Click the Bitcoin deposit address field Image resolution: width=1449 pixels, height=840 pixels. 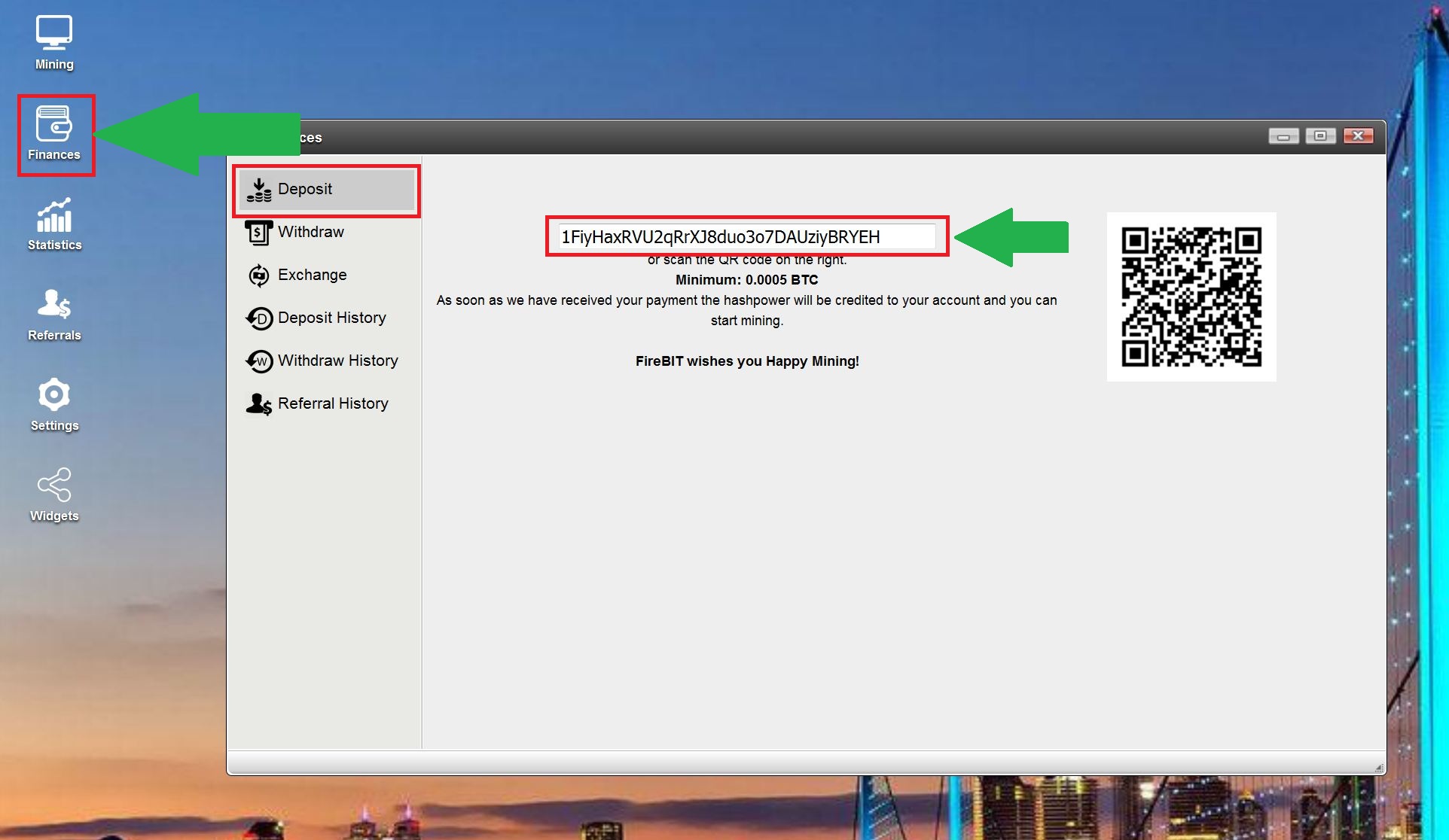(747, 237)
